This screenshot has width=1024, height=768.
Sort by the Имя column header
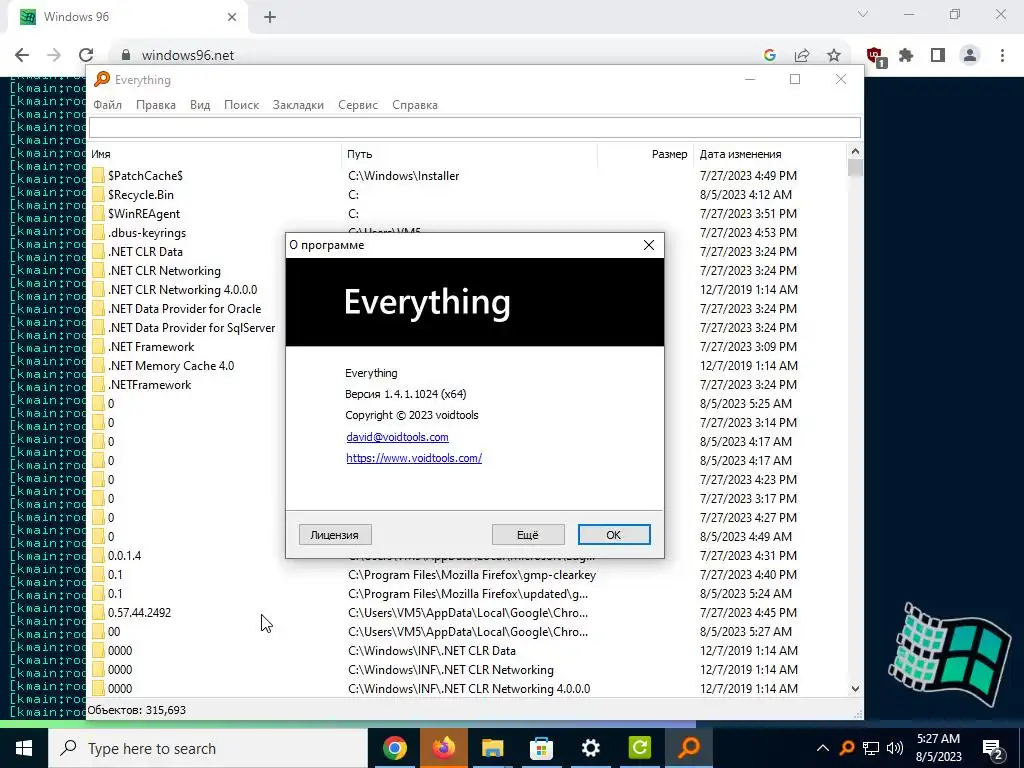(214, 154)
